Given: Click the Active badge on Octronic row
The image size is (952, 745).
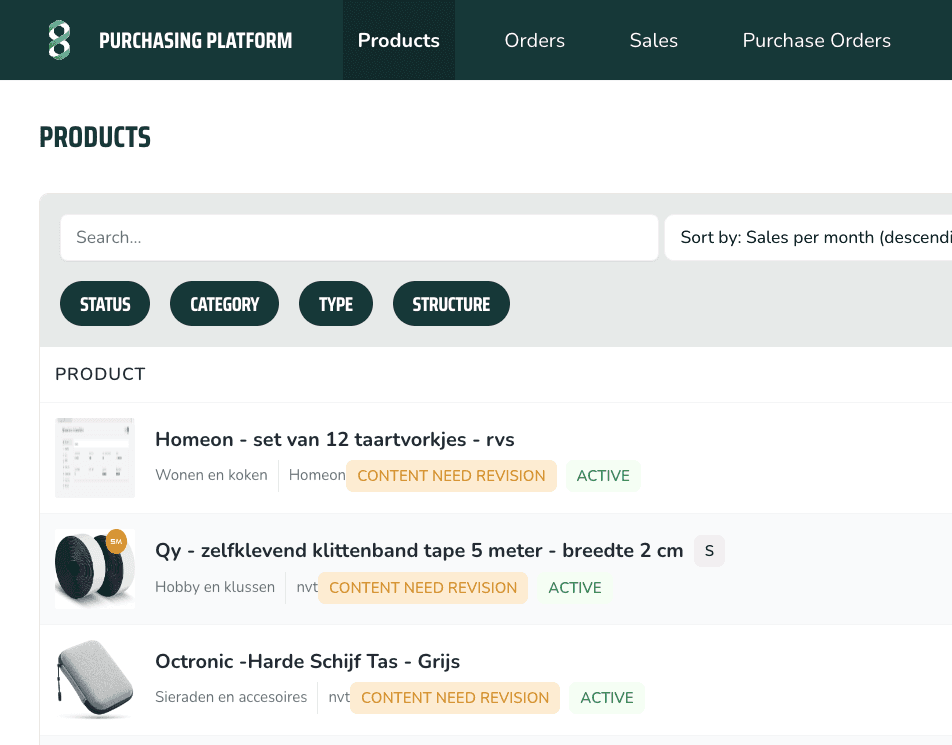Looking at the screenshot, I should coord(607,698).
